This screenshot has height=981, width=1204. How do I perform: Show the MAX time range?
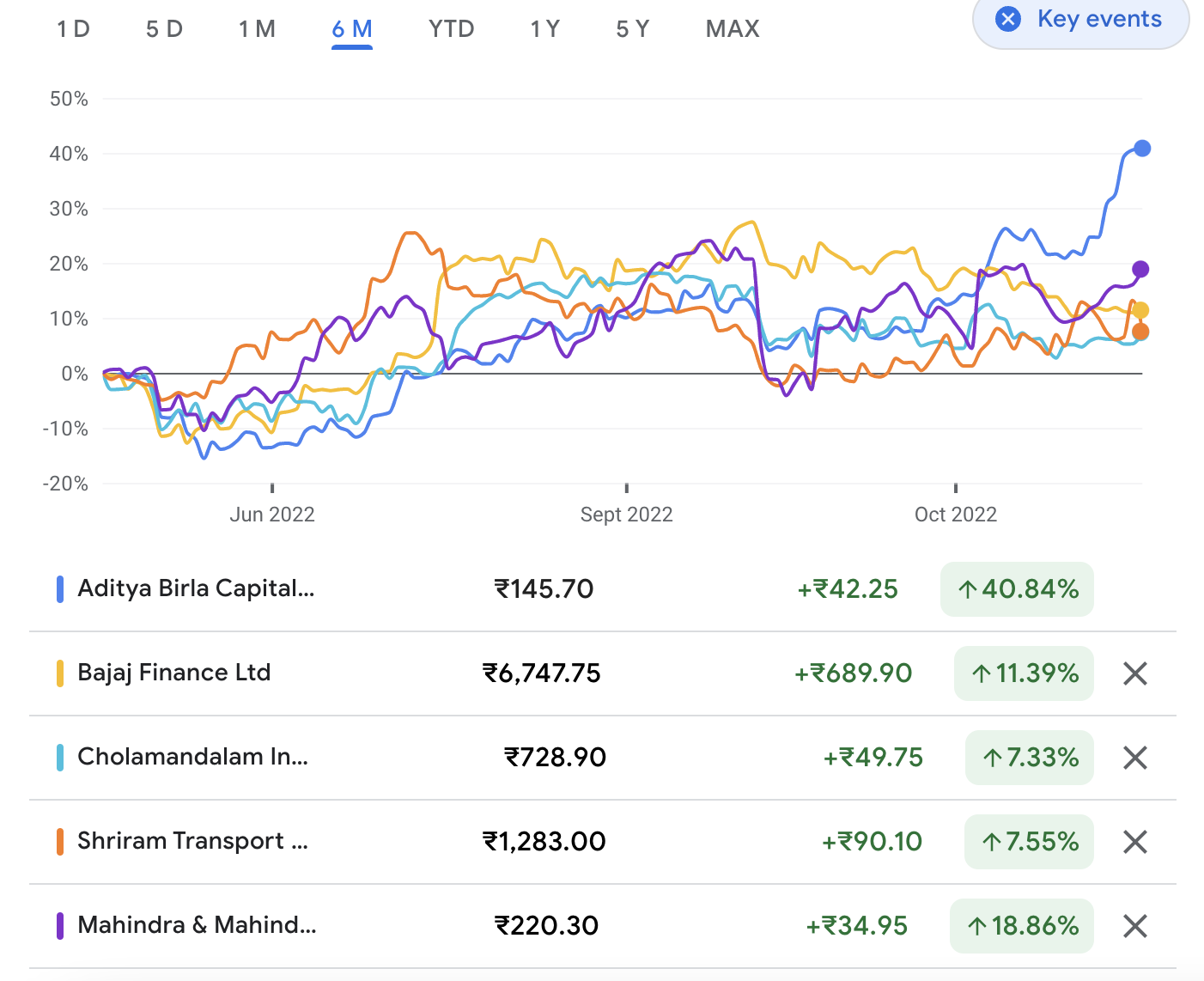[733, 29]
